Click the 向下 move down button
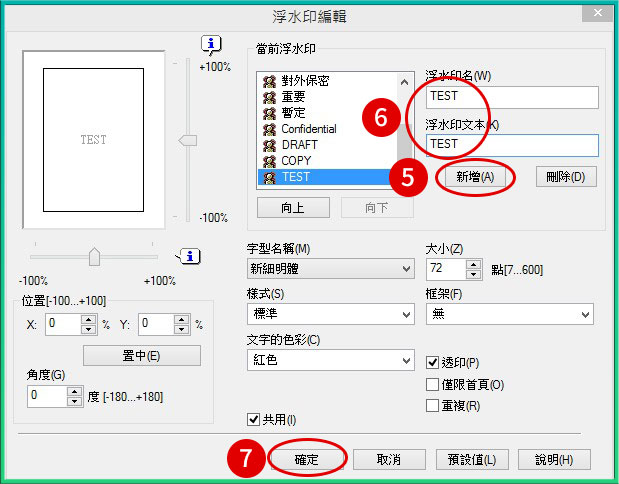 coord(377,208)
